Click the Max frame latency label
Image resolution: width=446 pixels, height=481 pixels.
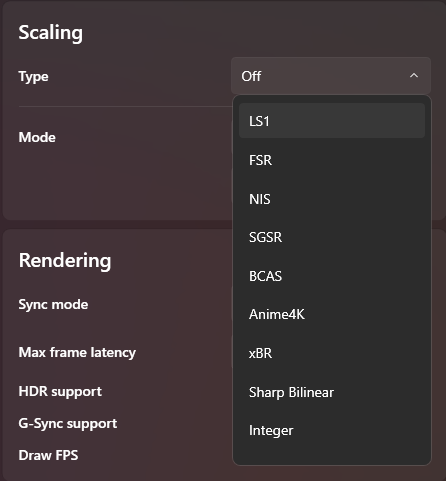(x=77, y=353)
